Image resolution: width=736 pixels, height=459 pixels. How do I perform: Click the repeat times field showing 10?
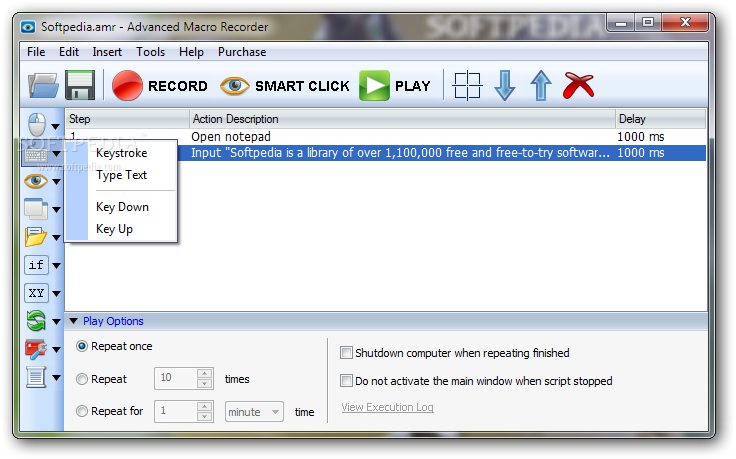click(x=176, y=378)
